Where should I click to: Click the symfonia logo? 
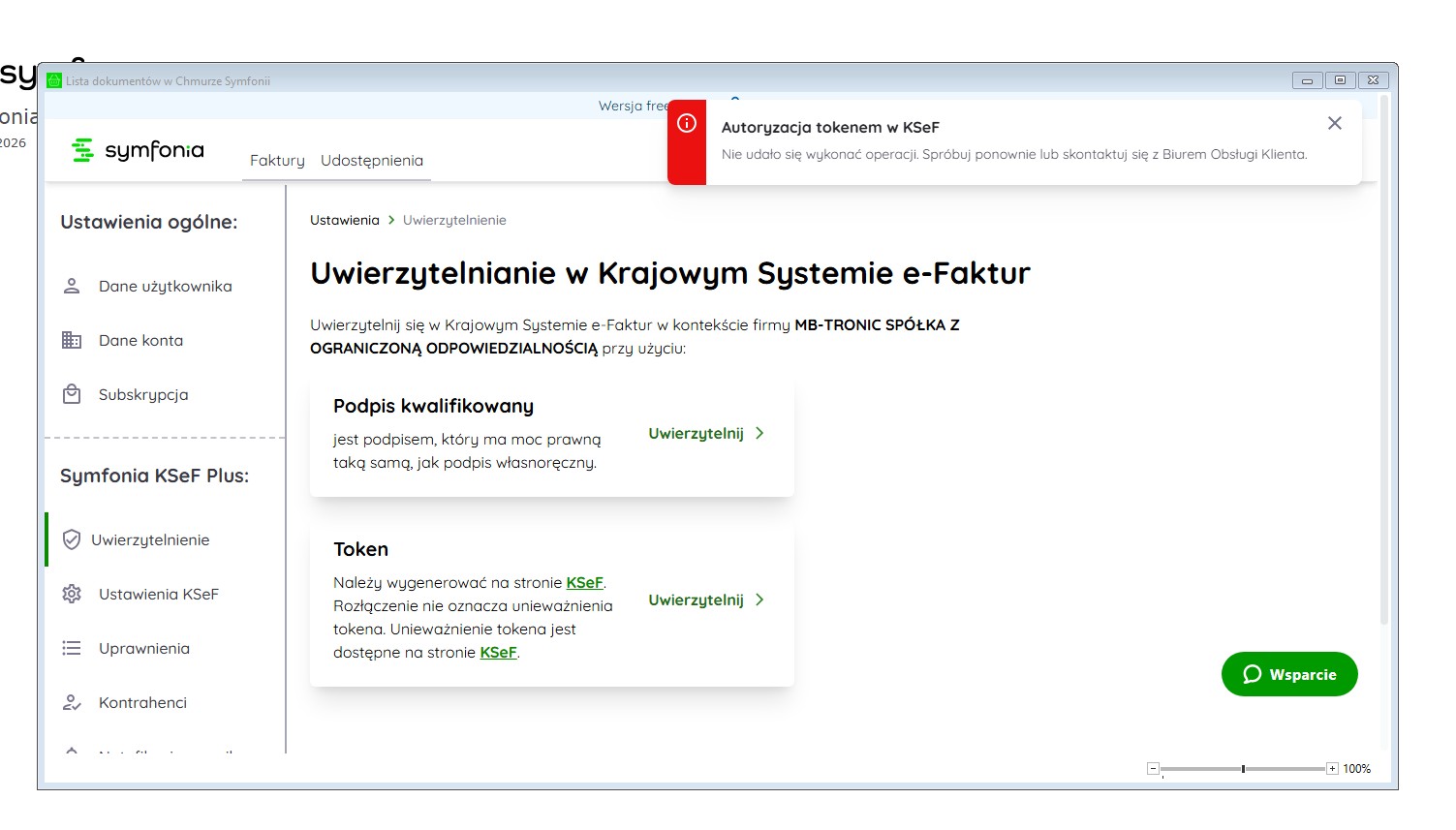pos(139,150)
